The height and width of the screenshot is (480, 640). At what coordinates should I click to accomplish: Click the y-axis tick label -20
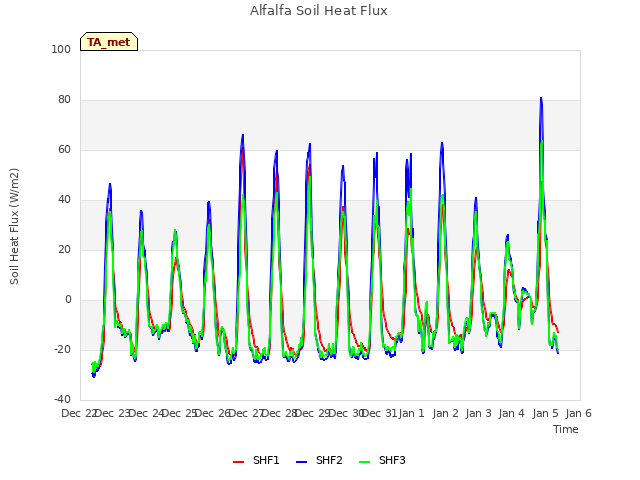pos(62,349)
